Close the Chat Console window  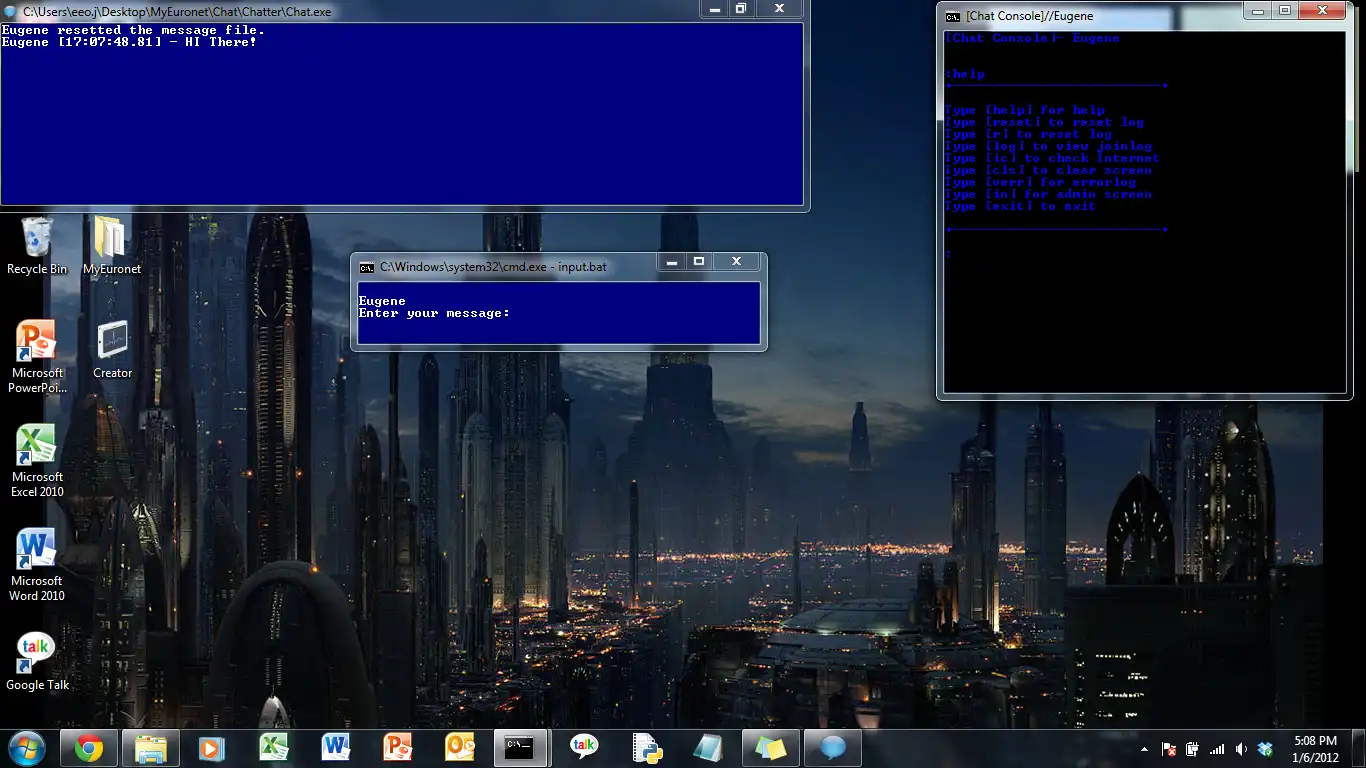pos(1322,11)
